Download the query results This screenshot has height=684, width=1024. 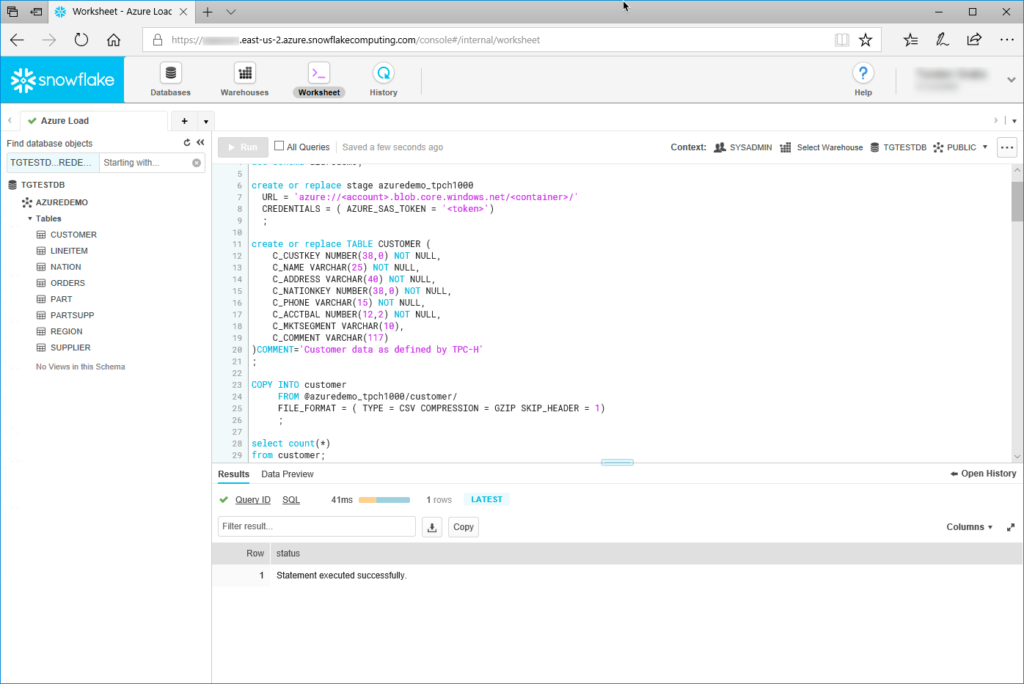432,527
